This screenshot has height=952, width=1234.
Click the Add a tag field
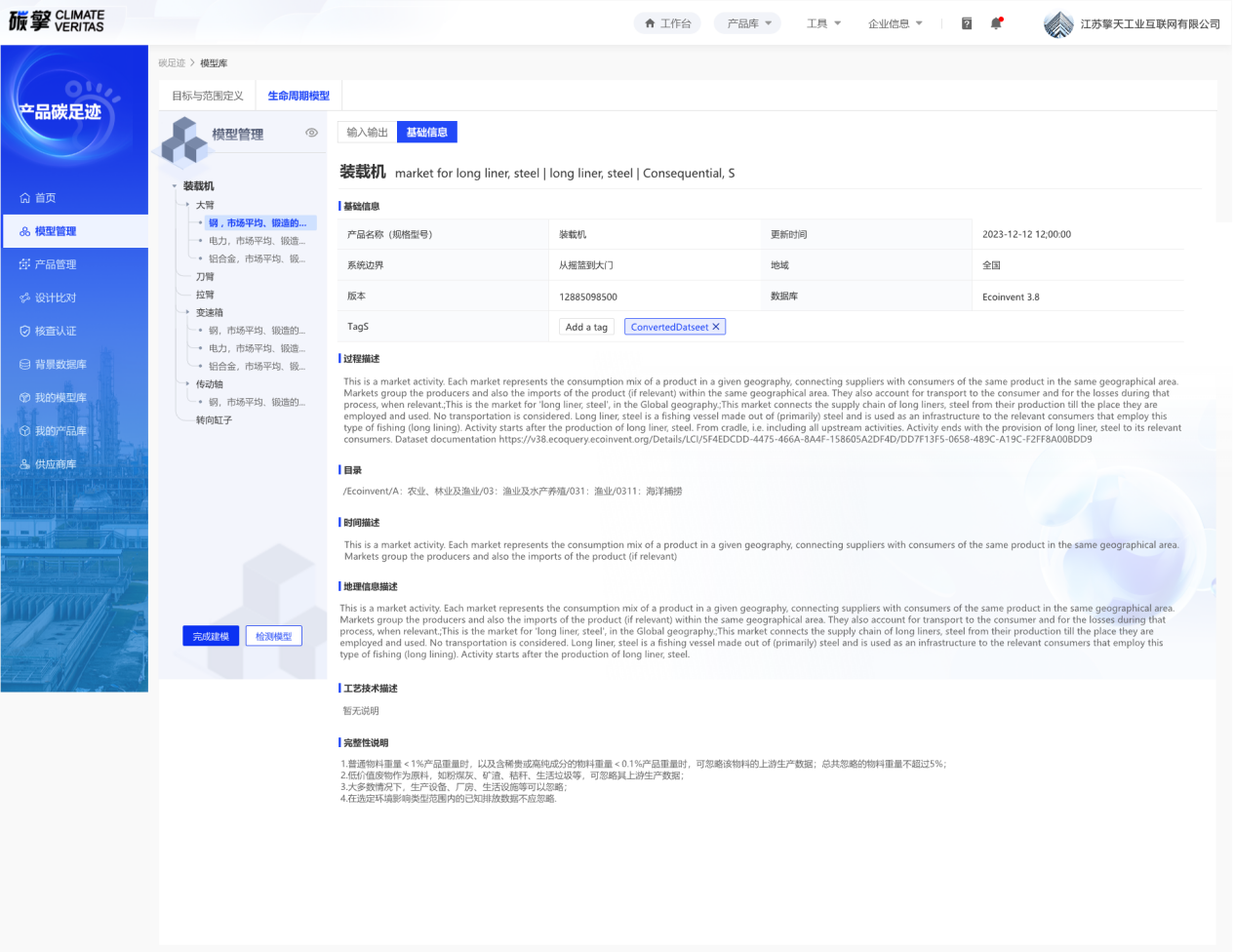click(x=586, y=327)
